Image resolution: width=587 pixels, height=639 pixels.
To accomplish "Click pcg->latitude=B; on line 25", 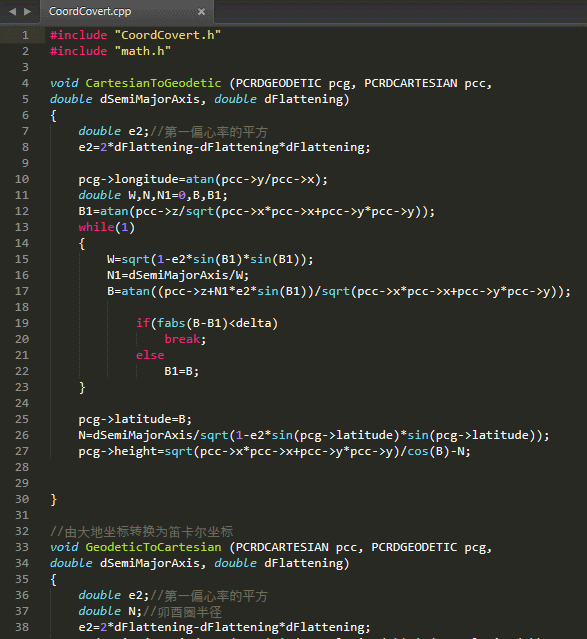I will [x=135, y=419].
